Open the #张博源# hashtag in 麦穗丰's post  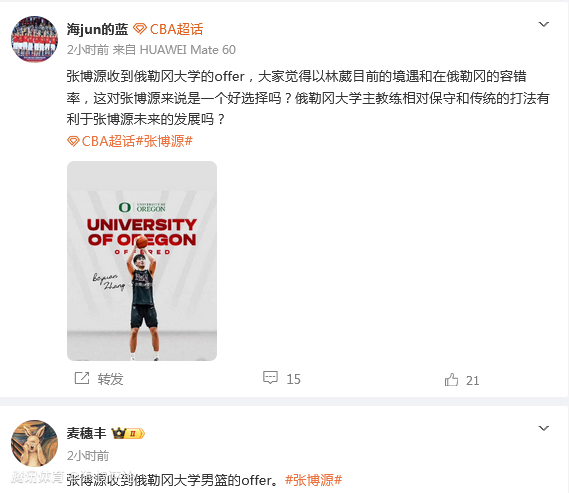pos(314,480)
